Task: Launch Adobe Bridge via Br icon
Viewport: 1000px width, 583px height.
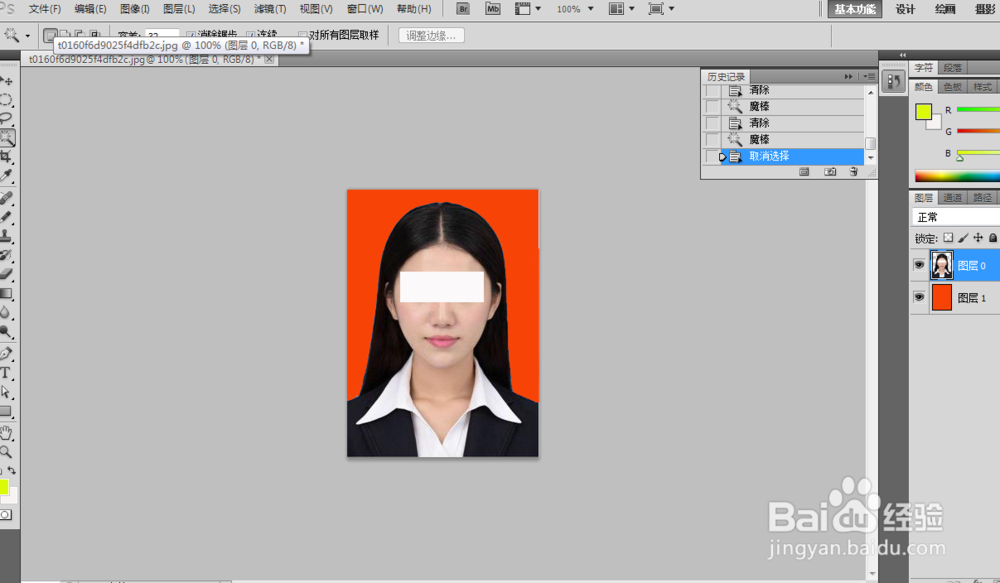Action: coord(464,9)
